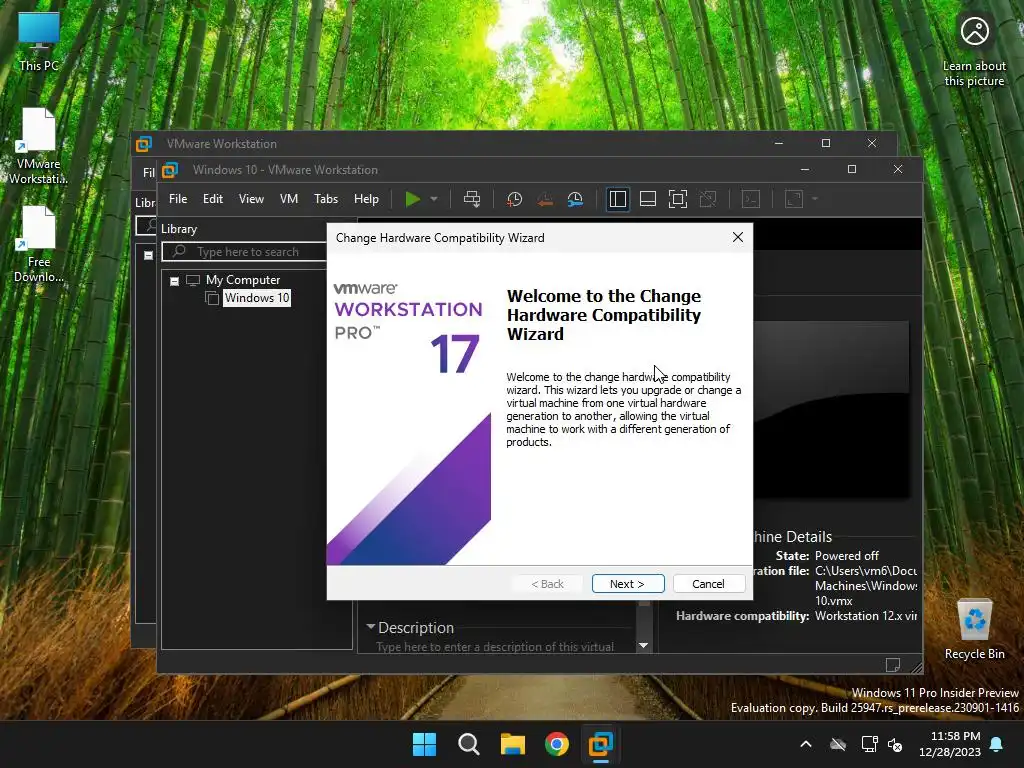
Task: Click the green Power On play button
Action: click(x=412, y=199)
